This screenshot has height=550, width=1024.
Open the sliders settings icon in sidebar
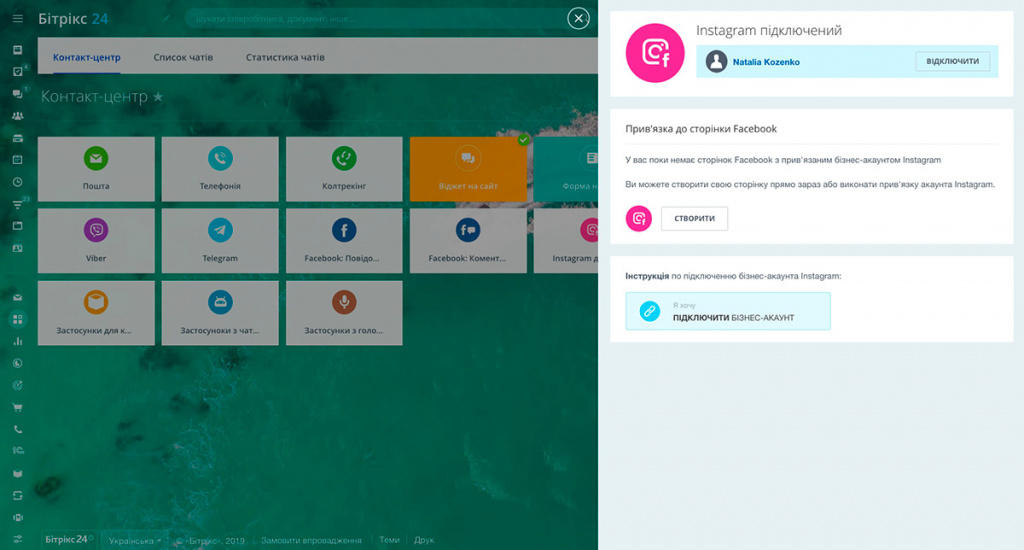18,539
